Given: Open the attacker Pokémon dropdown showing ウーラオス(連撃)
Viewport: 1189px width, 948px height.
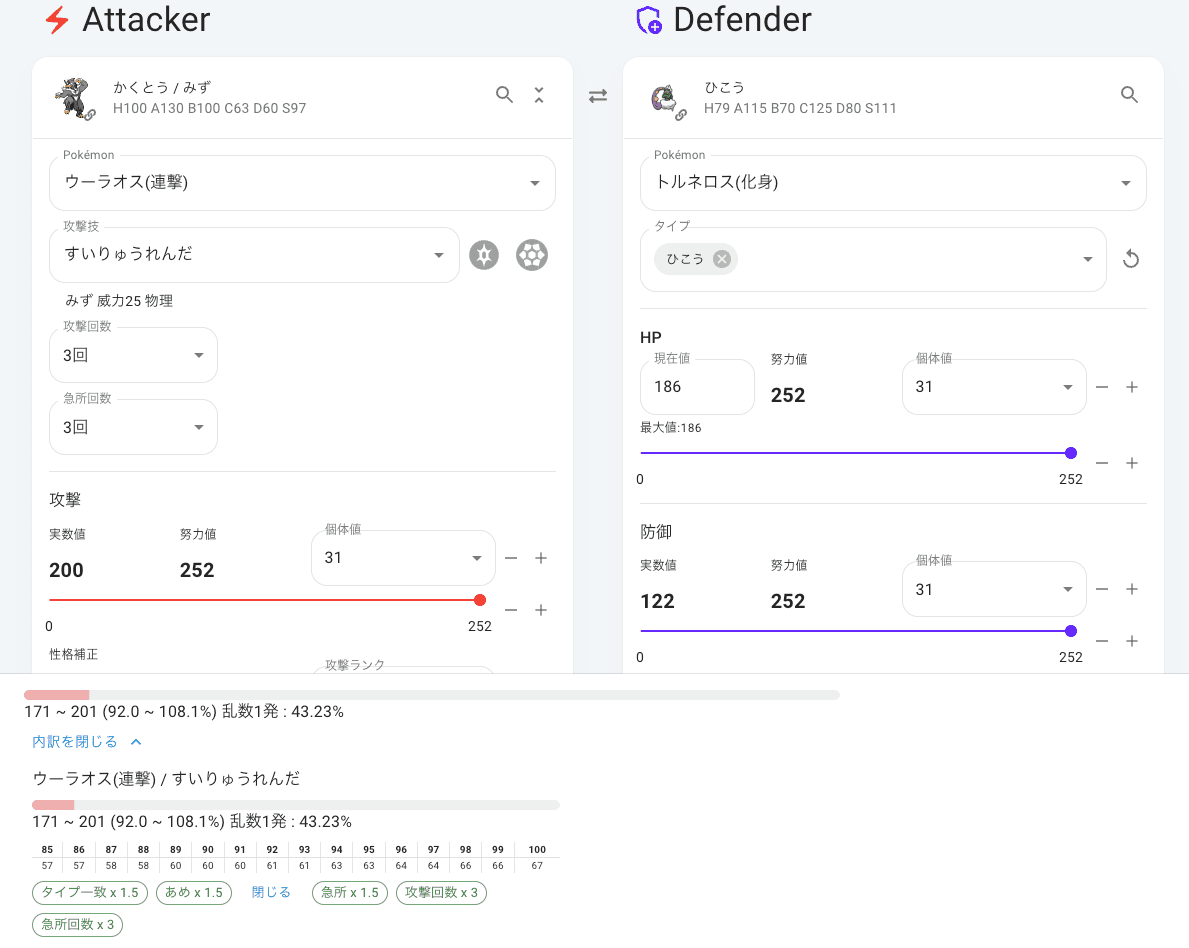Looking at the screenshot, I should pyautogui.click(x=302, y=183).
